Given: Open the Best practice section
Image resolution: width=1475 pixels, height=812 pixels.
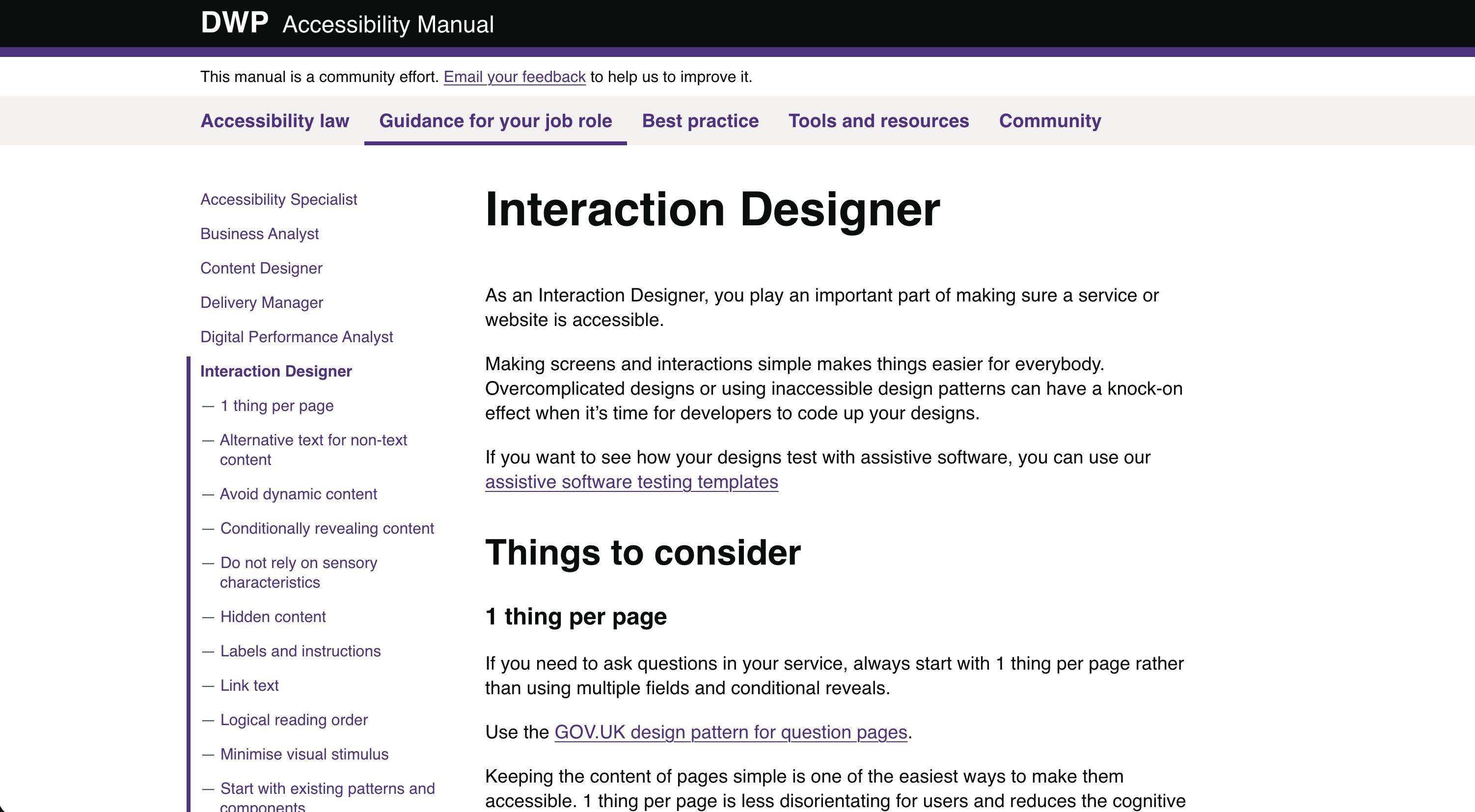Looking at the screenshot, I should pyautogui.click(x=700, y=121).
